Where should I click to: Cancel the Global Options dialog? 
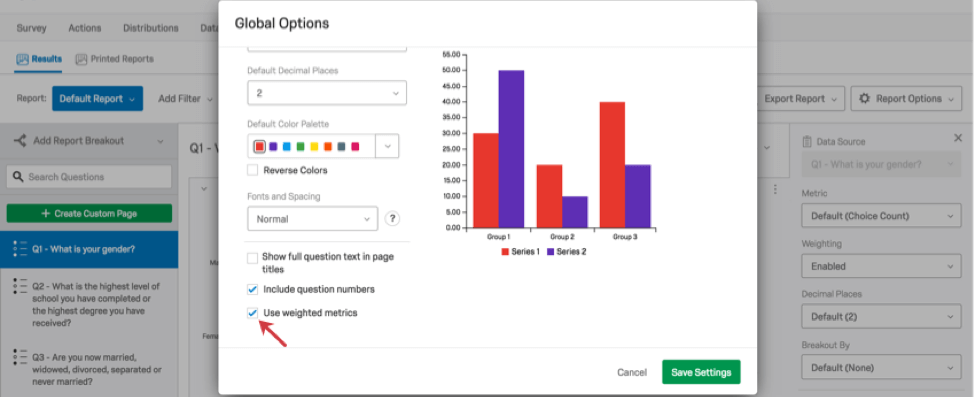point(632,373)
